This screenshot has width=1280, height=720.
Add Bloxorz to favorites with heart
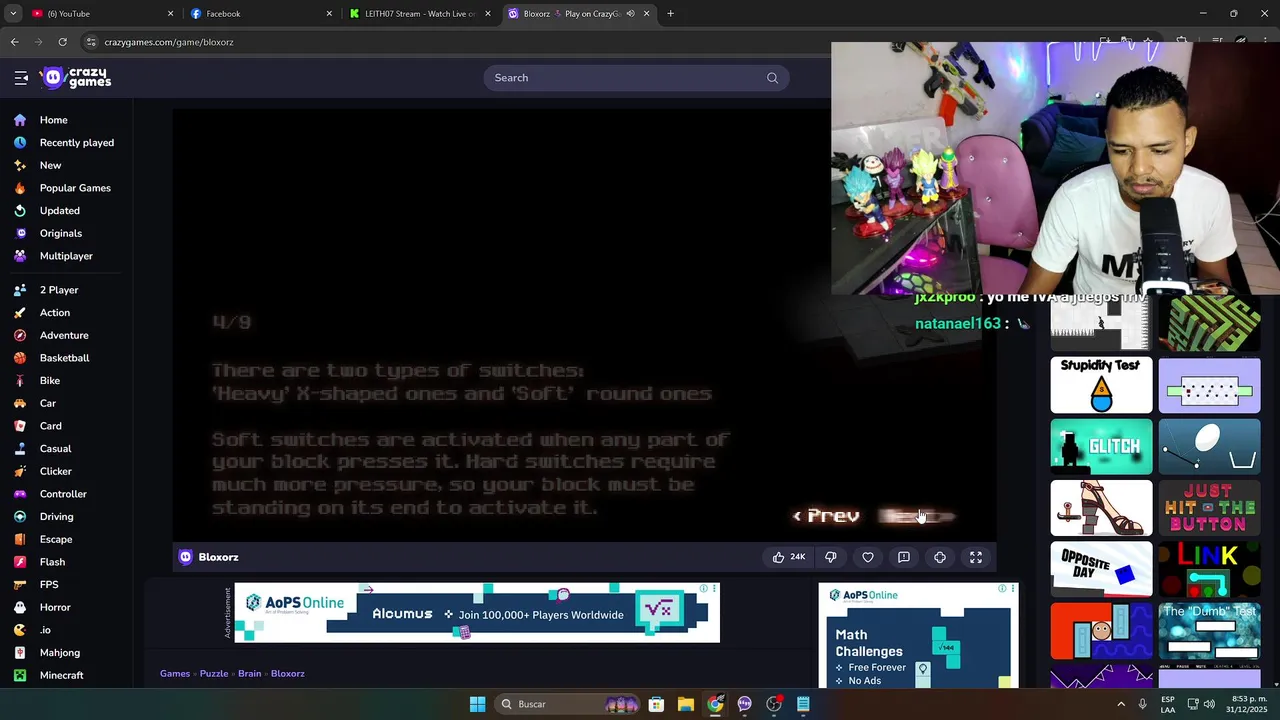[x=868, y=557]
